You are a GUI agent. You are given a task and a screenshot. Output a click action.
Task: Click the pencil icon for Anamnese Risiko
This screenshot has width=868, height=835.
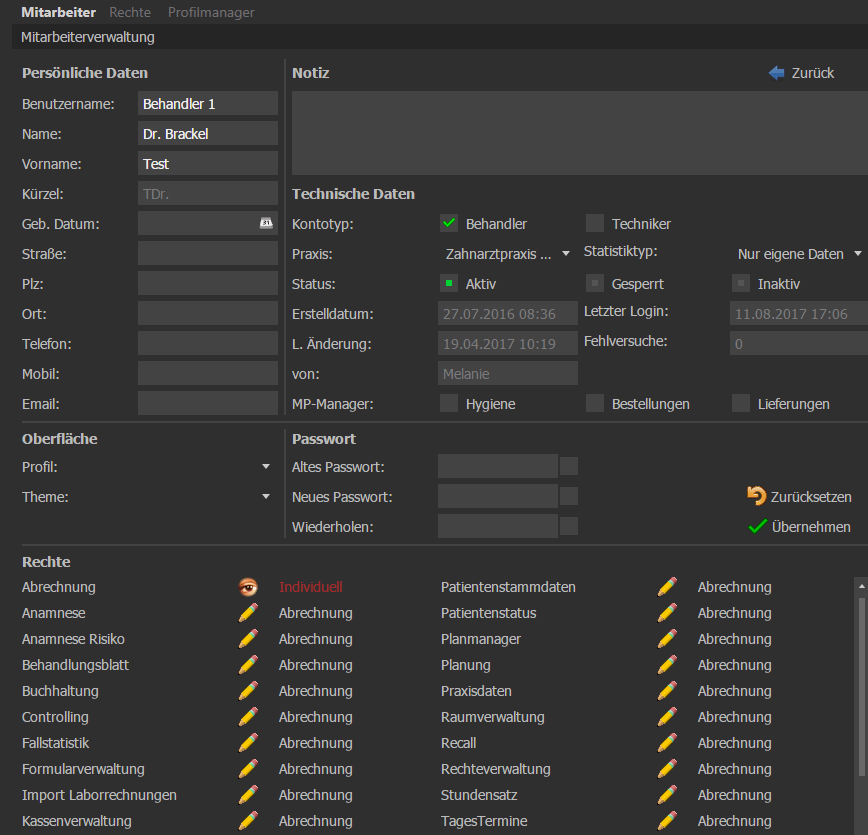tap(248, 639)
